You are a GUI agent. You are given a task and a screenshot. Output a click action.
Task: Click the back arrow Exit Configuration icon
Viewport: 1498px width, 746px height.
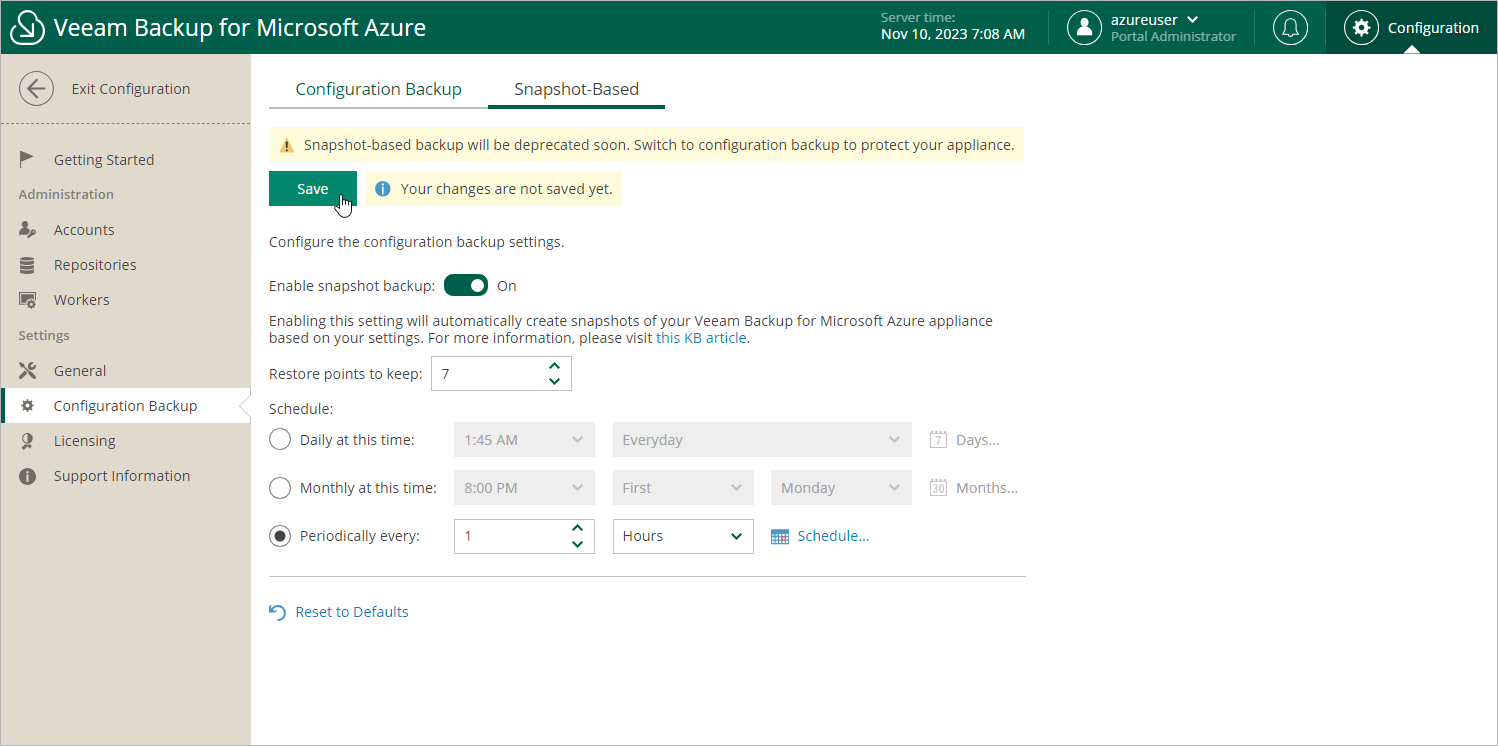coord(37,89)
